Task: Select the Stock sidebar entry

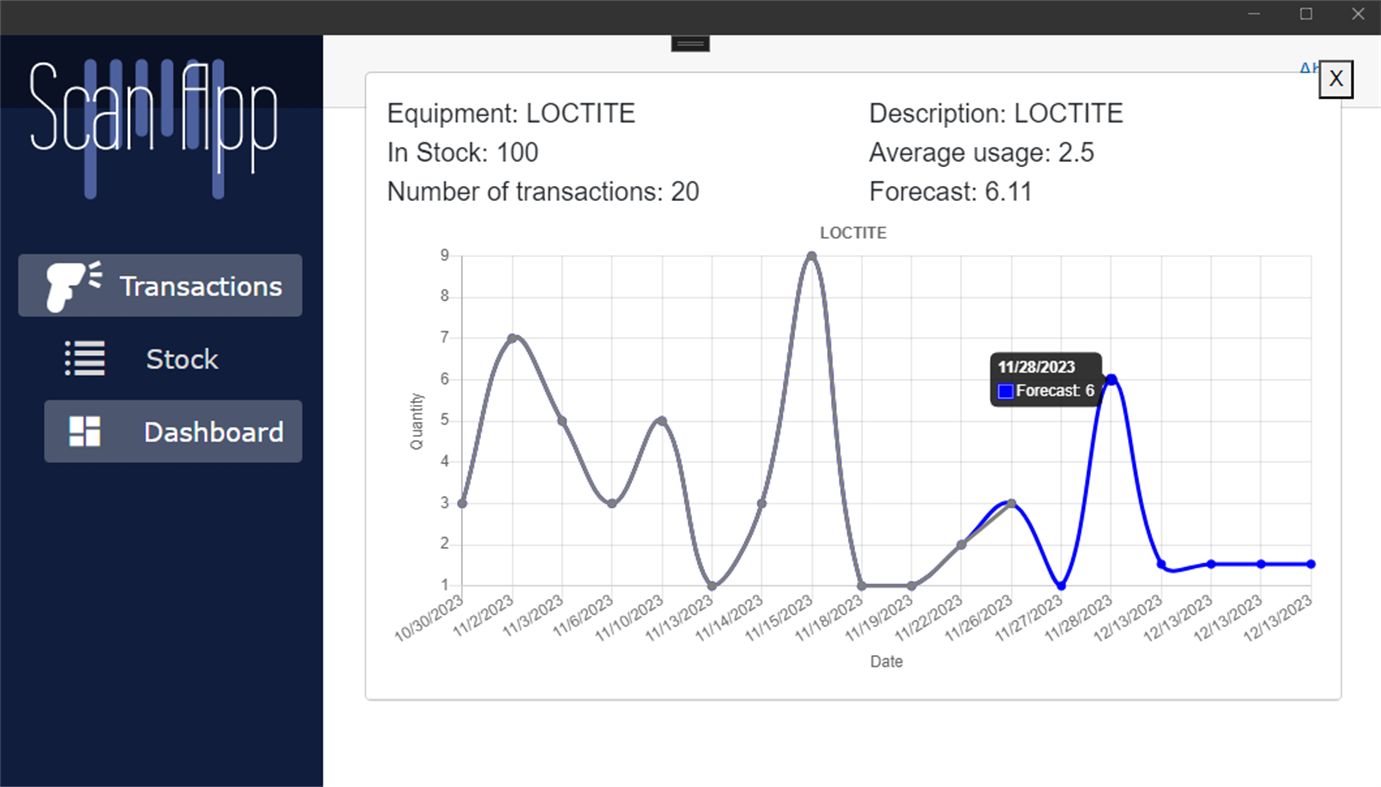Action: point(182,358)
